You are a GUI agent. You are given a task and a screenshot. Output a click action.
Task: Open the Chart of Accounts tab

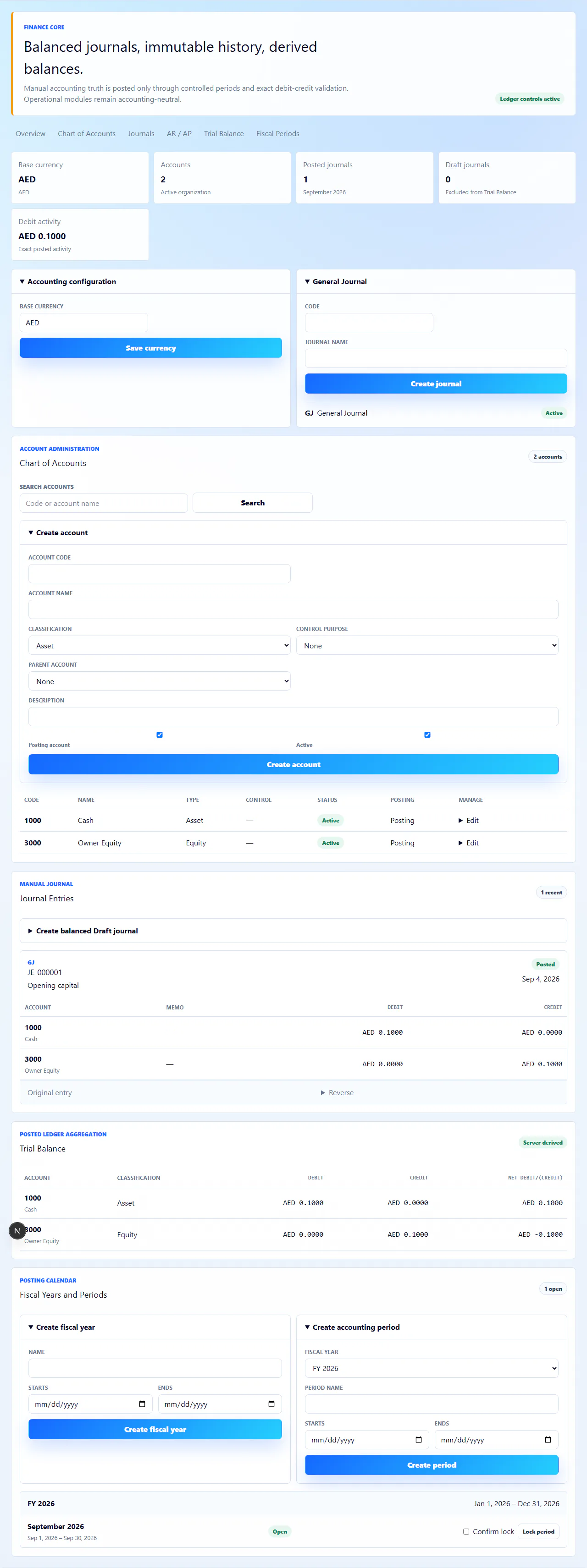click(x=87, y=133)
